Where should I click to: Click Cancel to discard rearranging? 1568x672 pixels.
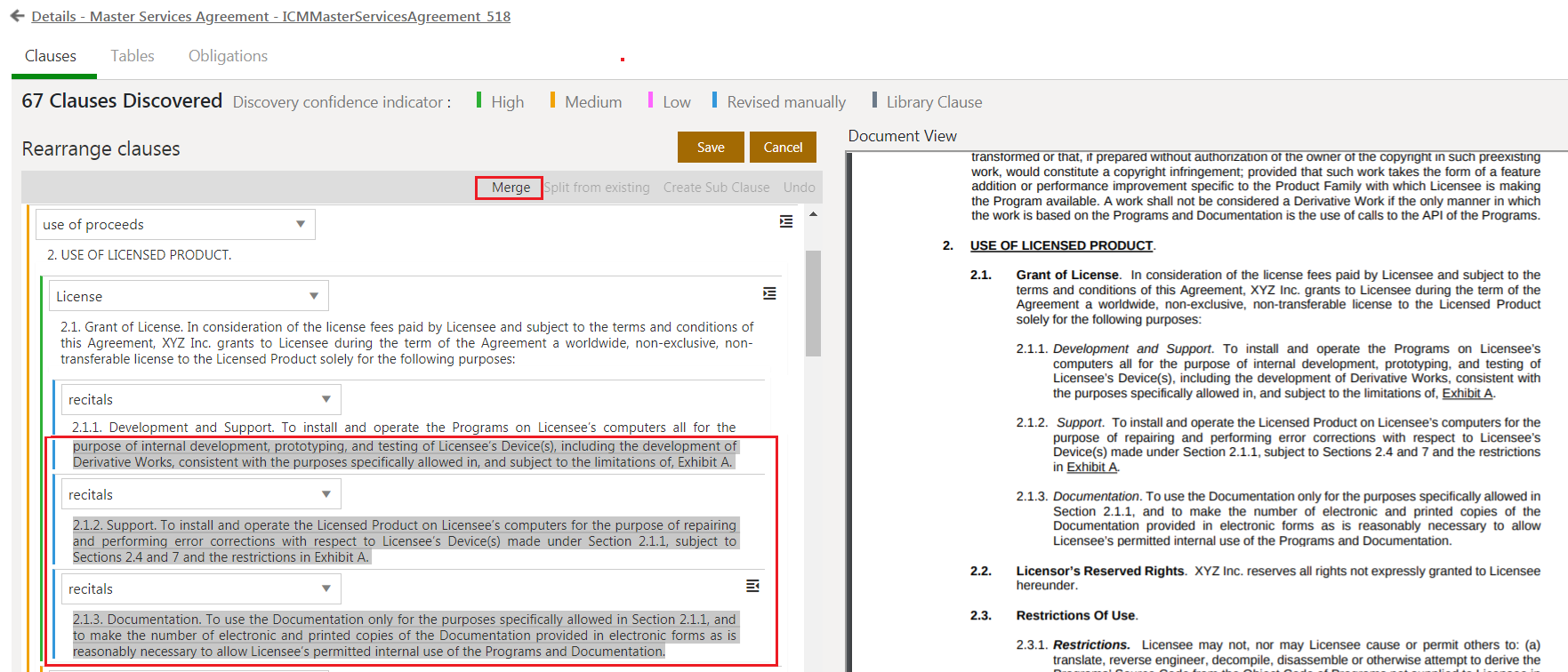[783, 148]
